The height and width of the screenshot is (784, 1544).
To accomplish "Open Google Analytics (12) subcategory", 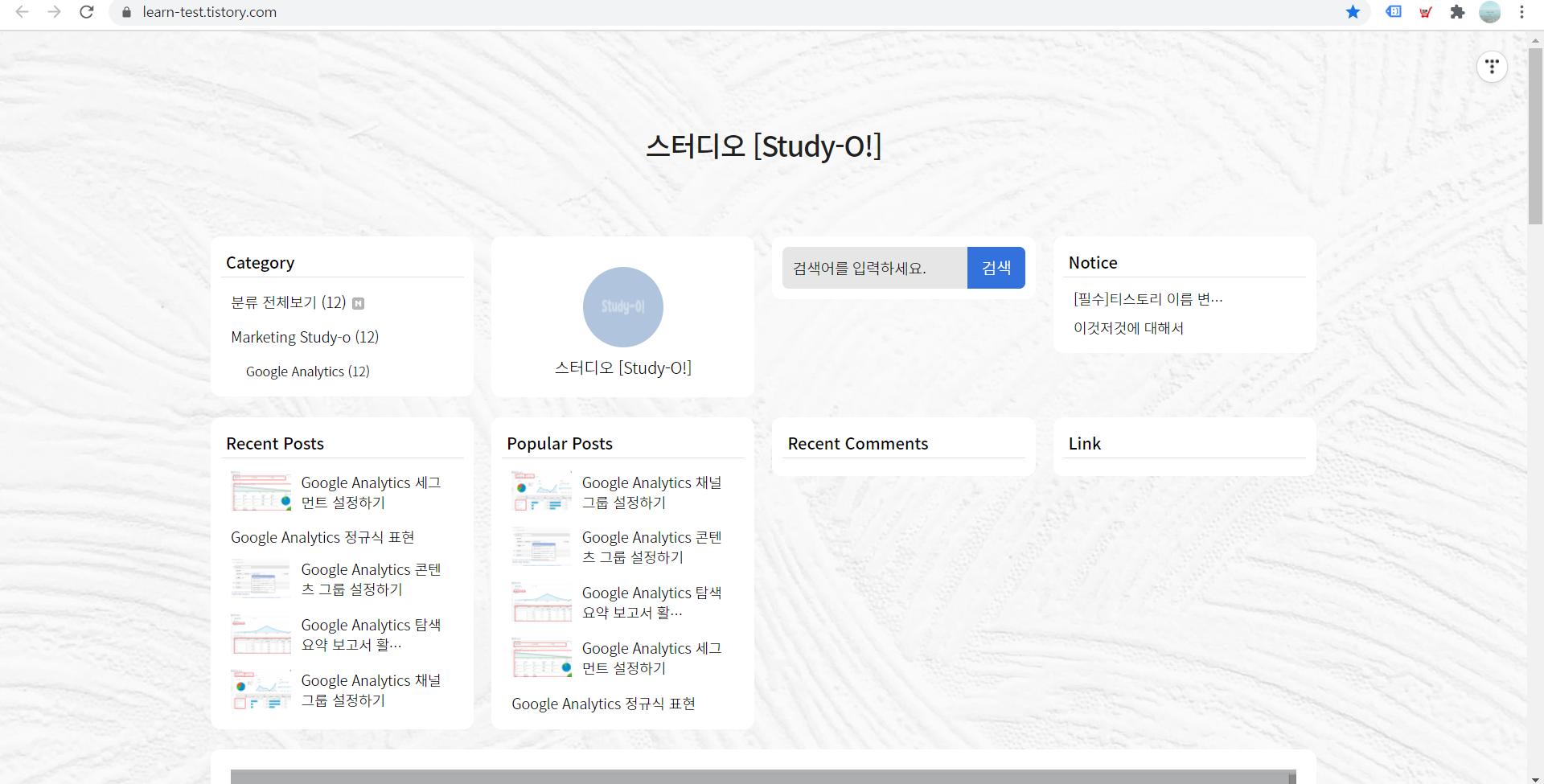I will point(308,371).
